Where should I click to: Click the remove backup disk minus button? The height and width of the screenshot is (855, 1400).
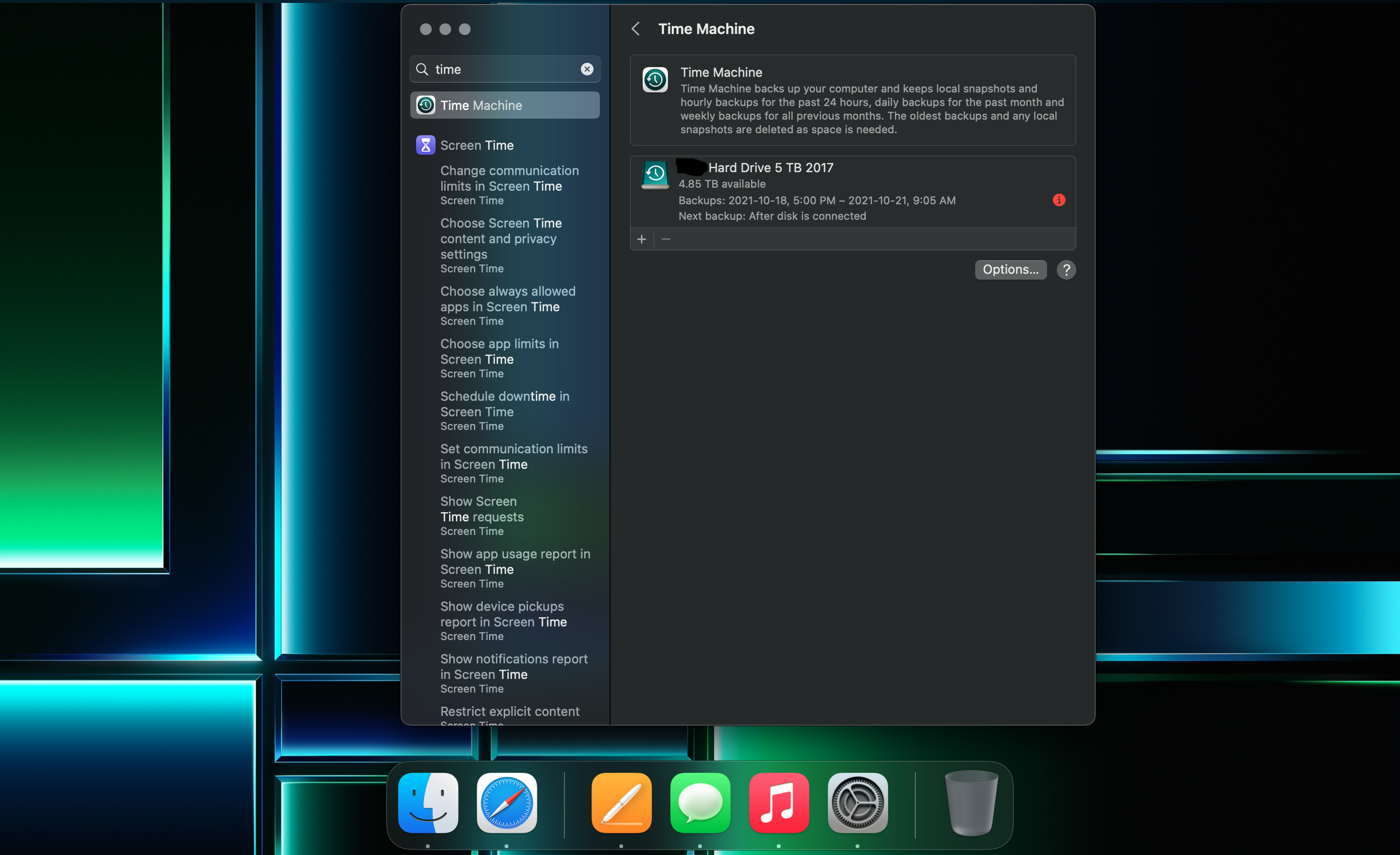pyautogui.click(x=666, y=239)
